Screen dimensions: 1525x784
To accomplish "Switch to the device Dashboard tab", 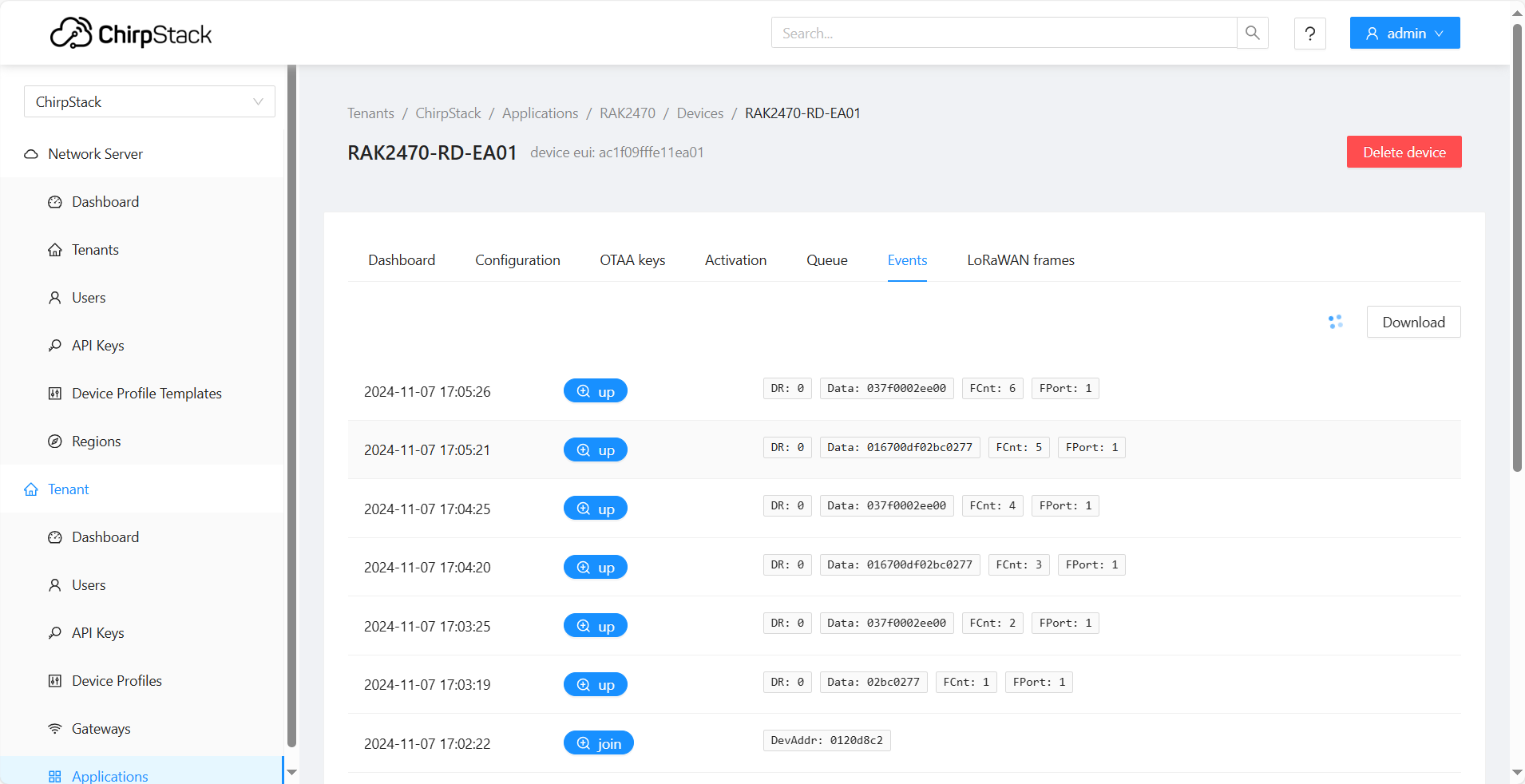I will pyautogui.click(x=402, y=259).
